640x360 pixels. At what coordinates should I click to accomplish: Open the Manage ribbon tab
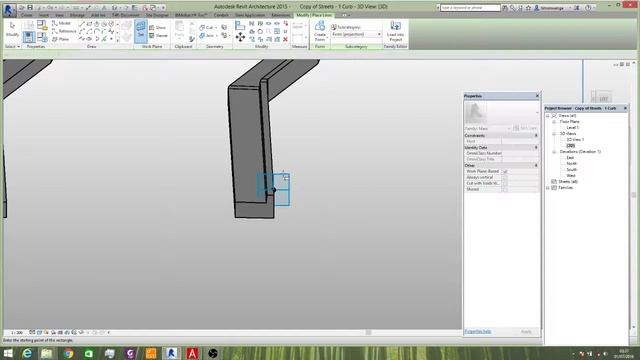(77, 15)
